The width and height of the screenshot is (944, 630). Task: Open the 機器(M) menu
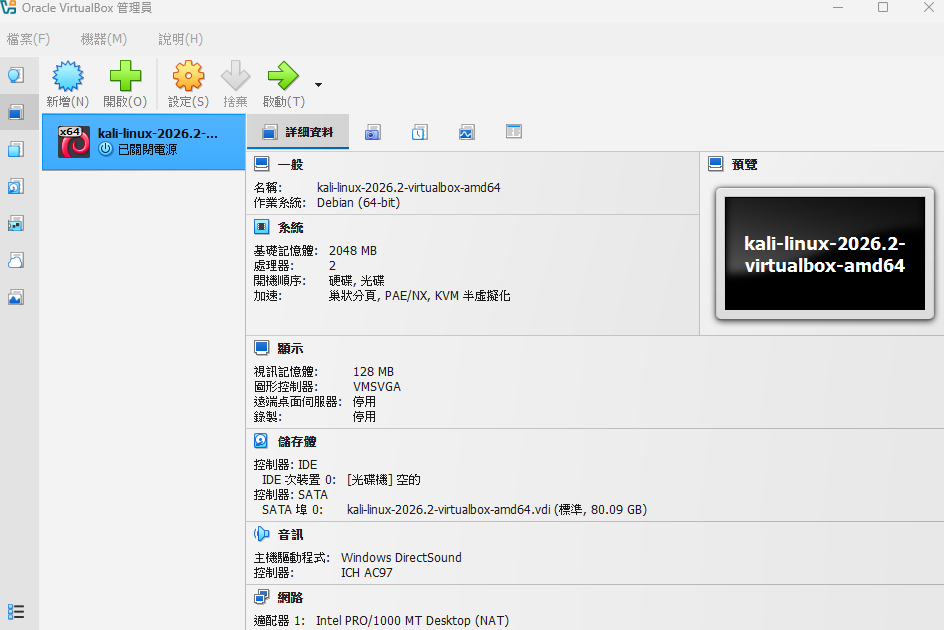tap(104, 39)
